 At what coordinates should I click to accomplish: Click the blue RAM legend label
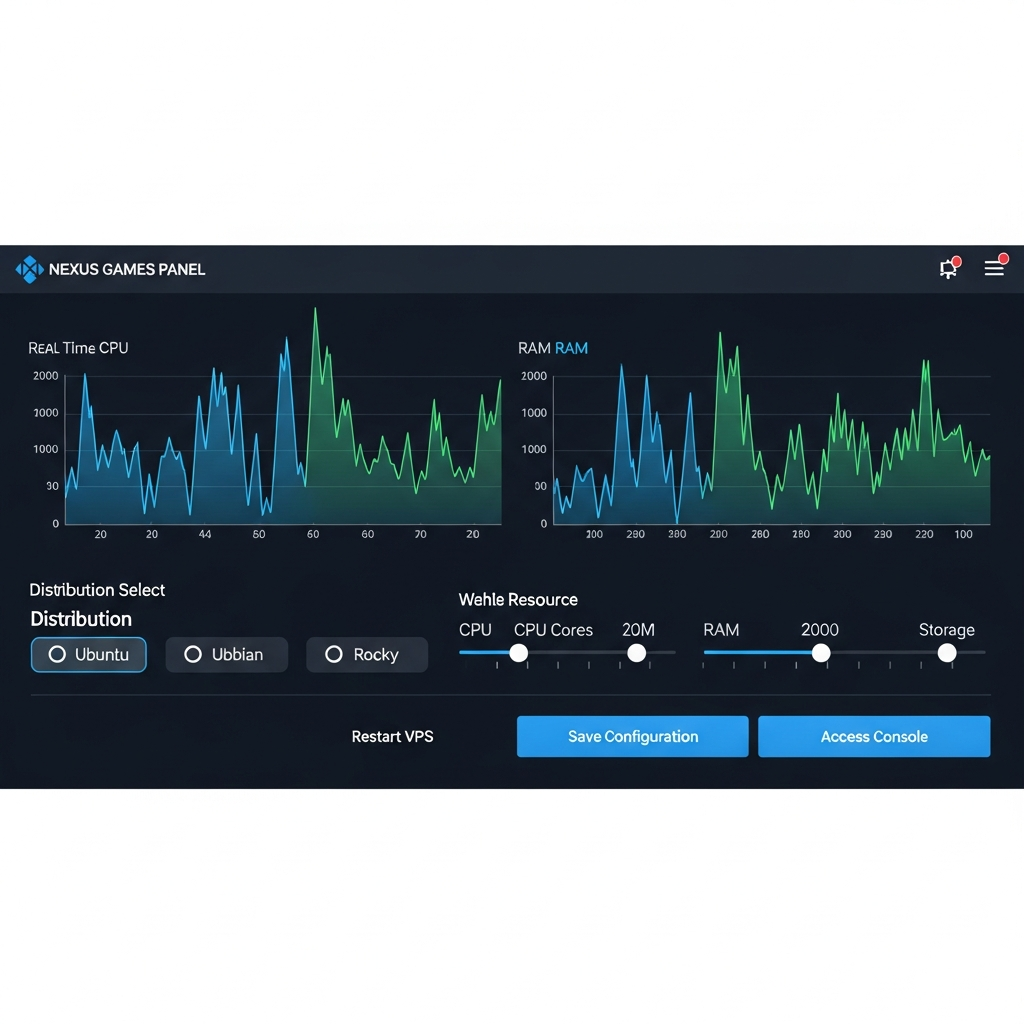pos(571,348)
